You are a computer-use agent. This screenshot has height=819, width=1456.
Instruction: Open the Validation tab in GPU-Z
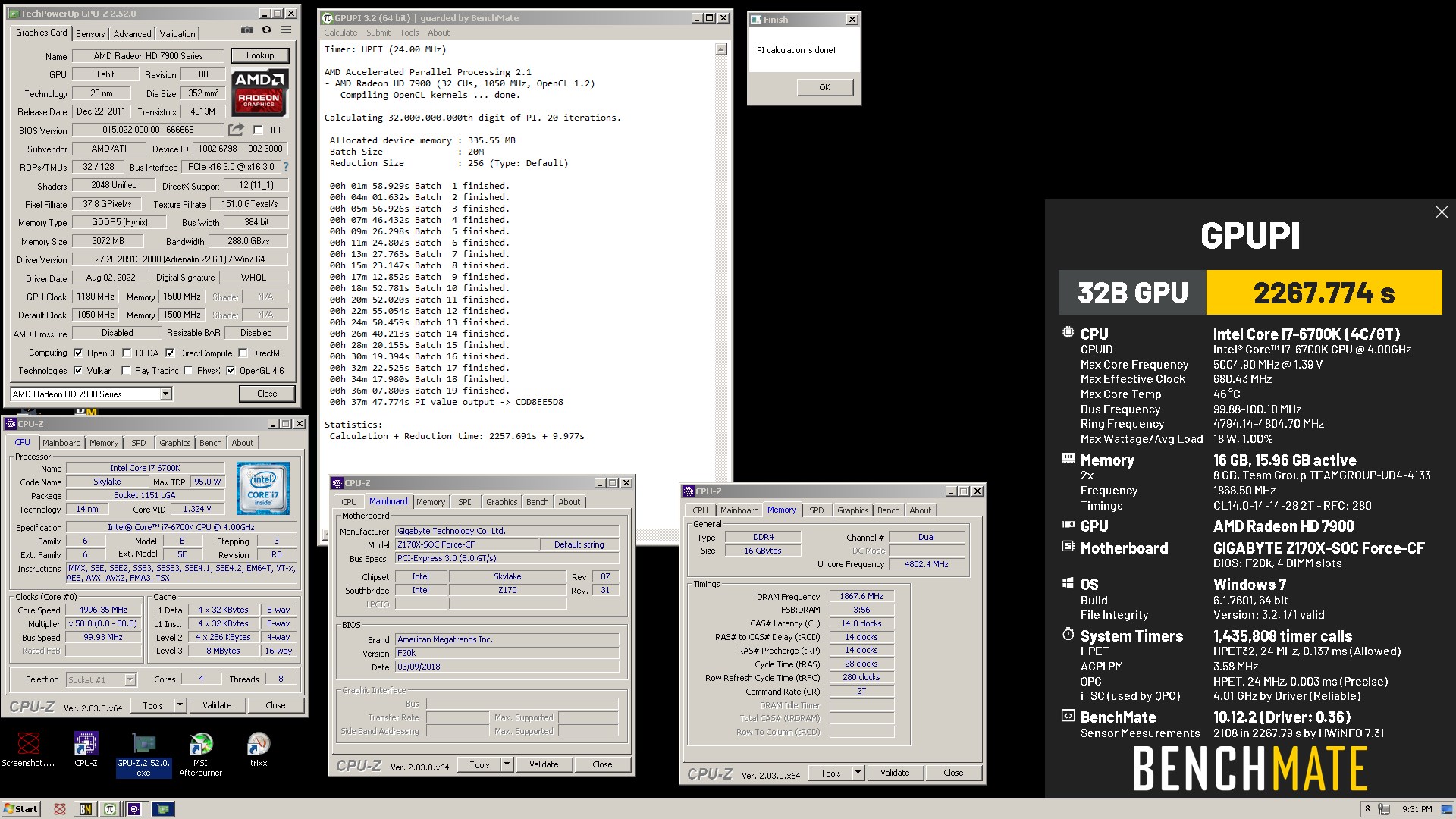(177, 34)
